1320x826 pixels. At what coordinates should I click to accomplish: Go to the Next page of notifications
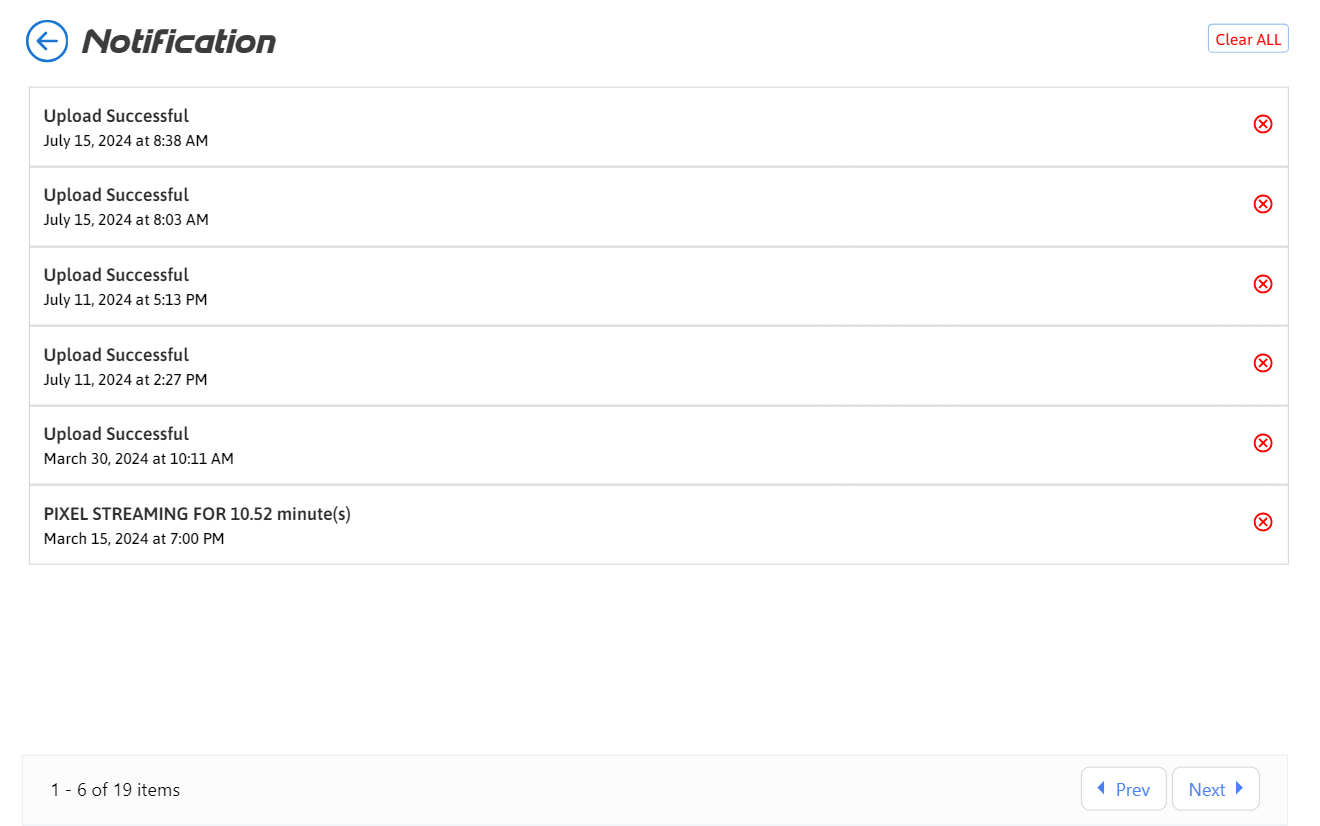tap(1215, 789)
